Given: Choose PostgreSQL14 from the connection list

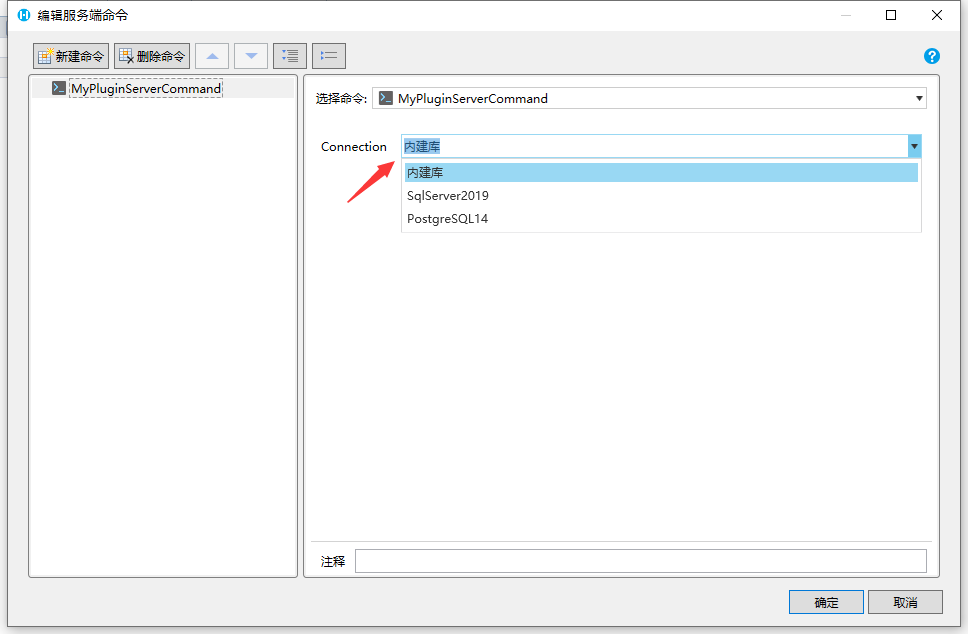Looking at the screenshot, I should [x=661, y=219].
